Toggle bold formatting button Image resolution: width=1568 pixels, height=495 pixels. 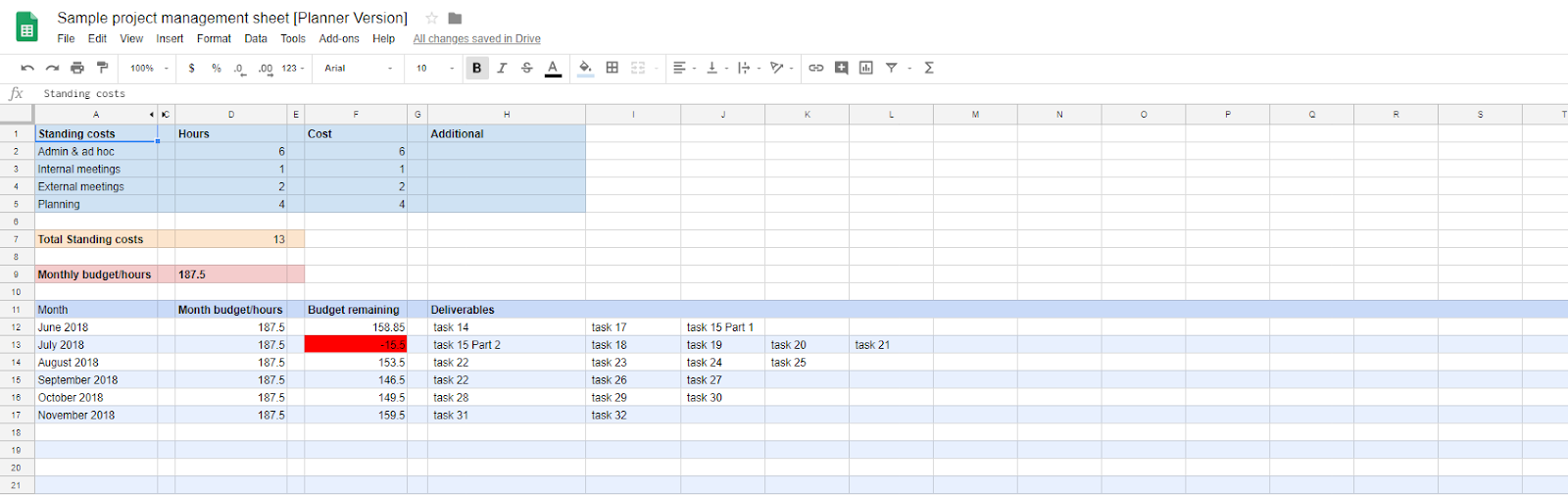[477, 68]
